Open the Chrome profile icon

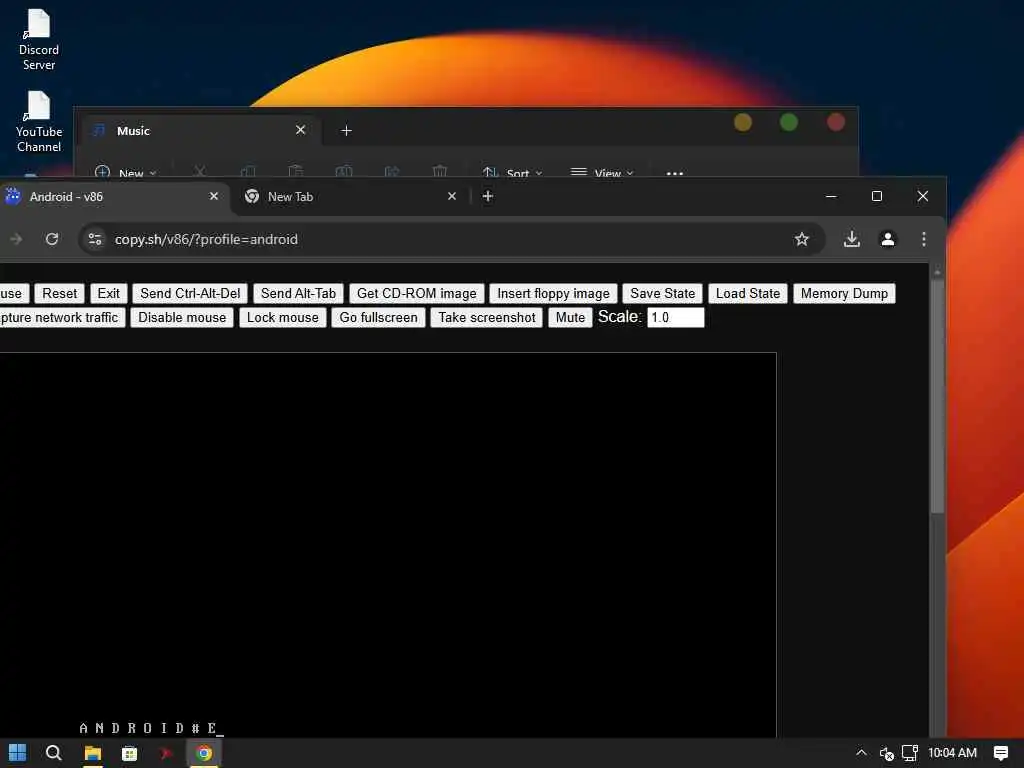click(x=888, y=239)
